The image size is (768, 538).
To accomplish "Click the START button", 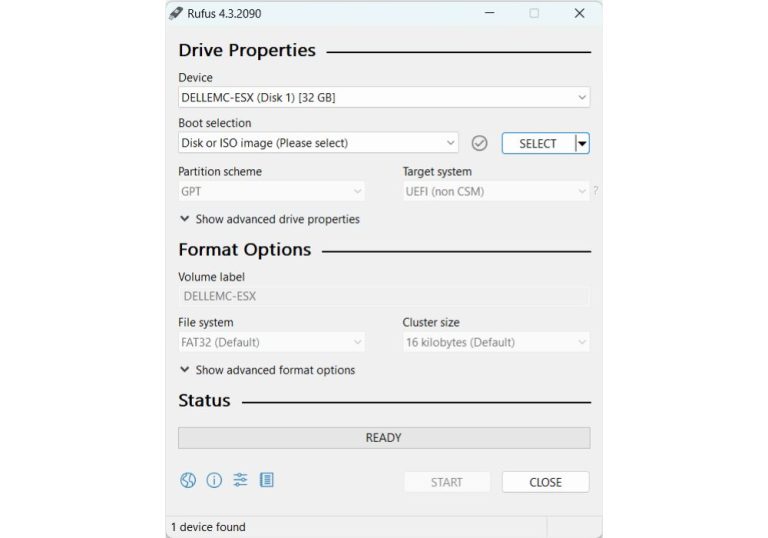I will [447, 482].
